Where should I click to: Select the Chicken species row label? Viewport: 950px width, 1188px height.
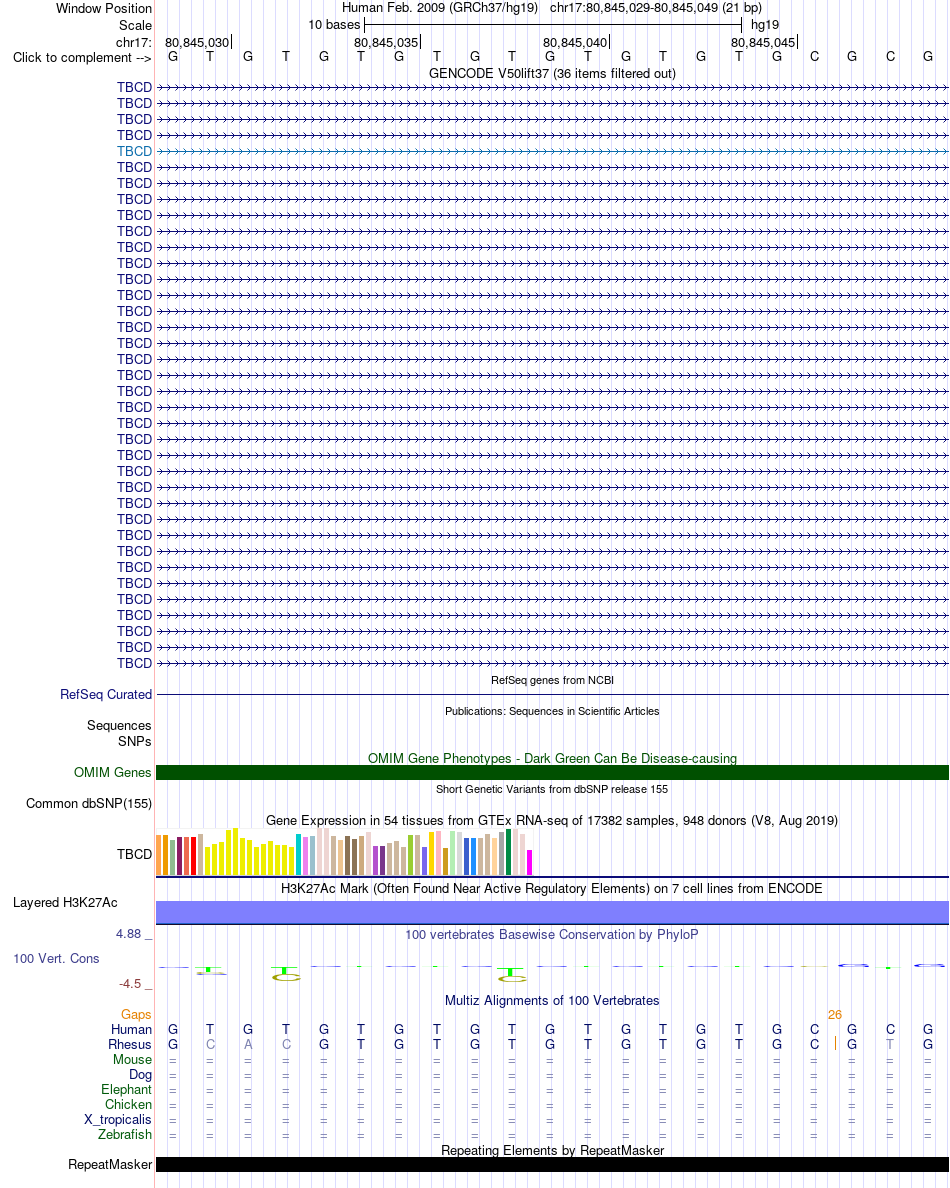(x=128, y=1105)
